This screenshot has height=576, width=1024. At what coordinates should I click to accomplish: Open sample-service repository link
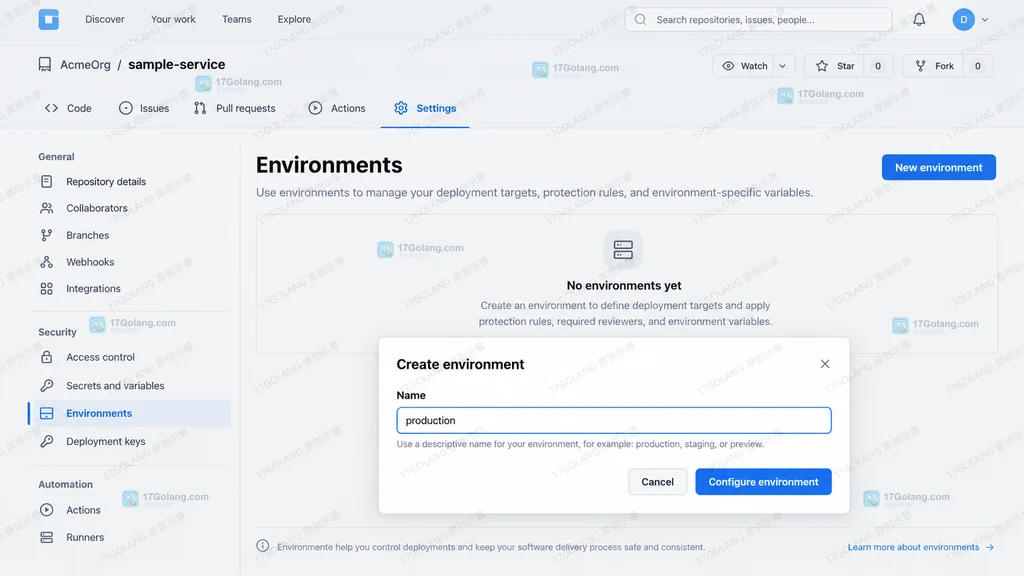pos(176,65)
